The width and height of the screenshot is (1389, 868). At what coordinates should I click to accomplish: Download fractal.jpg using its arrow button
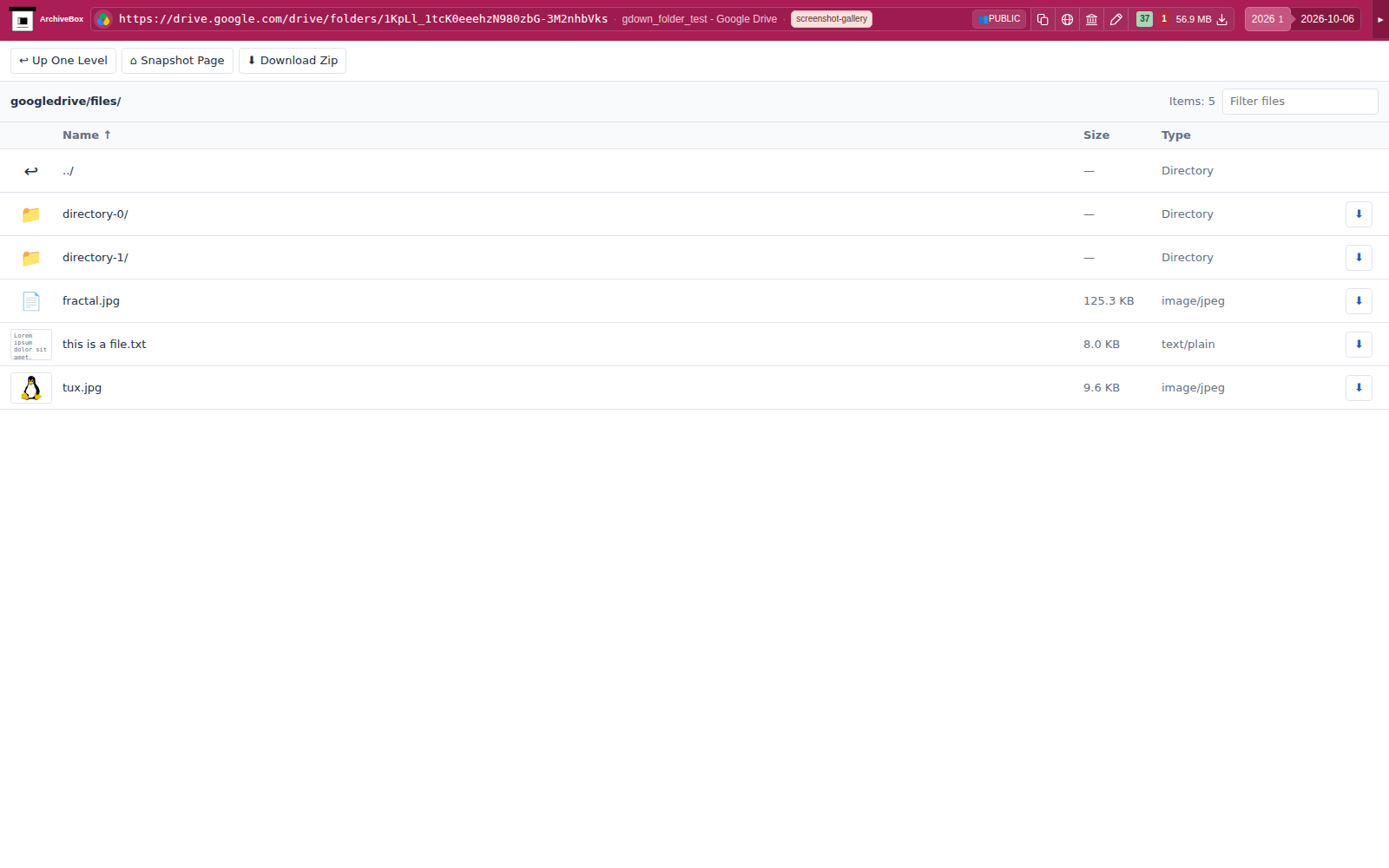(1359, 301)
